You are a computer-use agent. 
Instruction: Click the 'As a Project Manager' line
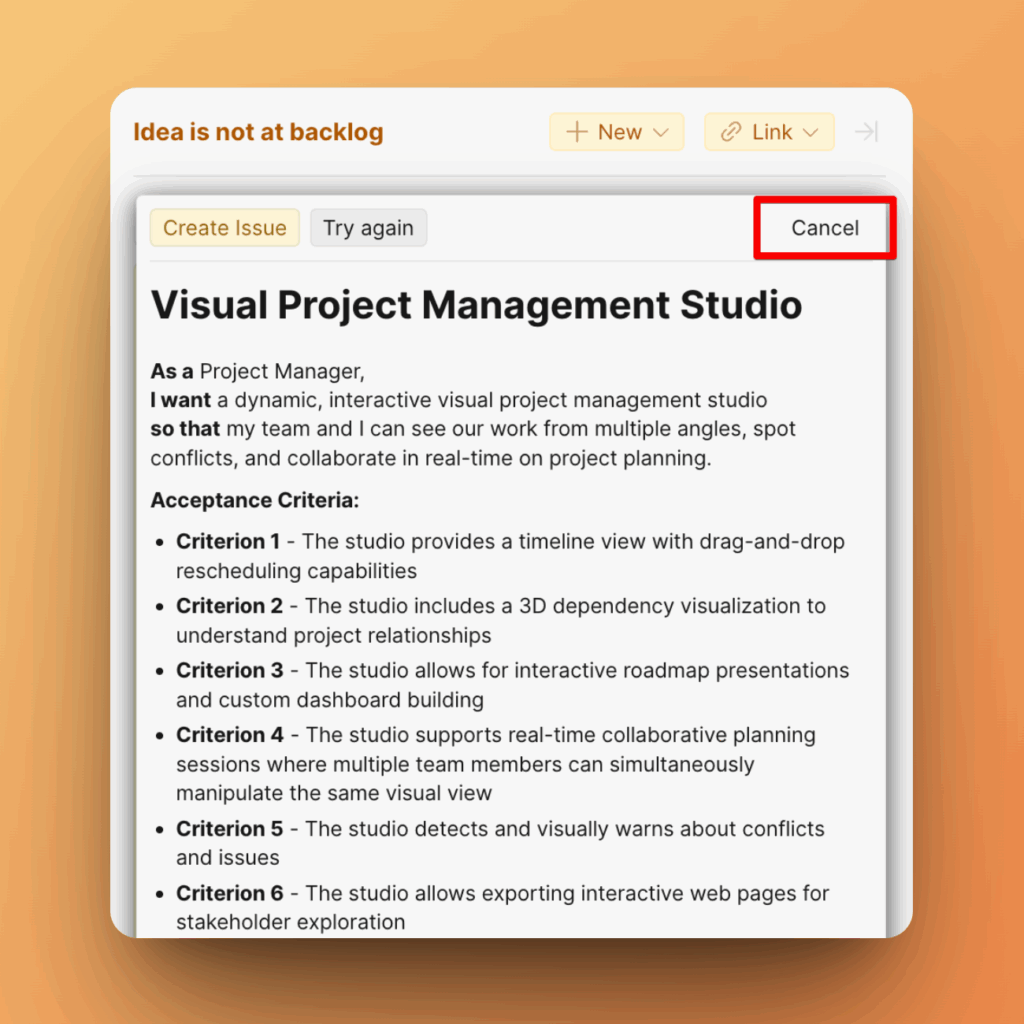(258, 372)
